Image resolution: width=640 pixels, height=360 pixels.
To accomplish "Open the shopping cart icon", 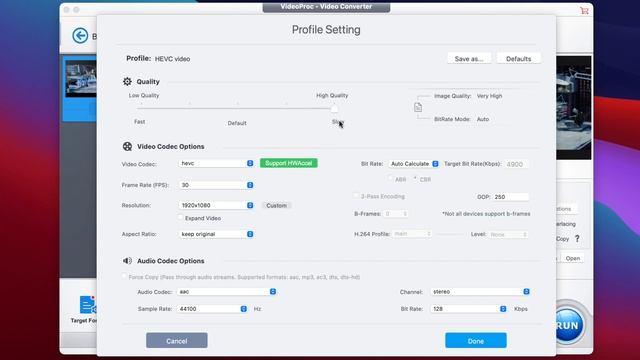I will pyautogui.click(x=584, y=11).
